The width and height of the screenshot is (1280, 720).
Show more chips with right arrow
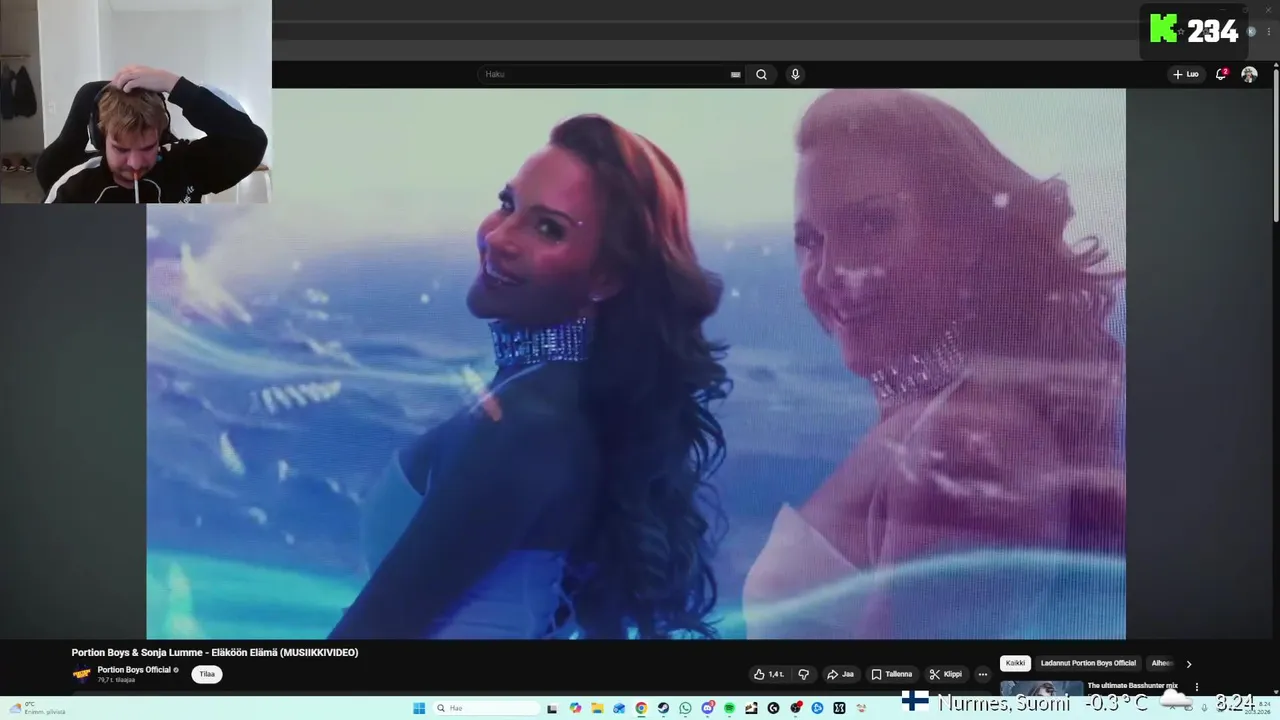[x=1188, y=664]
